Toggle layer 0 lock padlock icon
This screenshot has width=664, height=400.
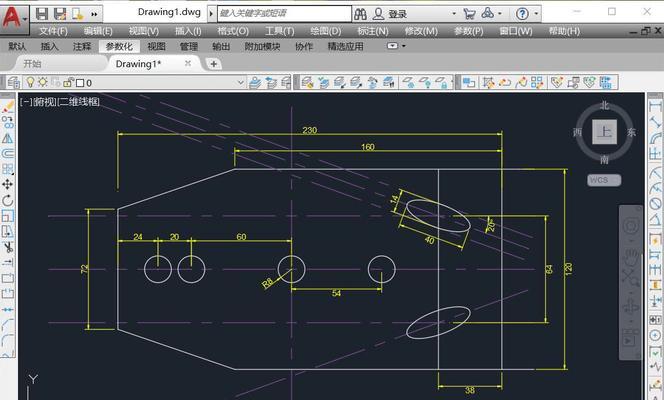click(x=69, y=82)
